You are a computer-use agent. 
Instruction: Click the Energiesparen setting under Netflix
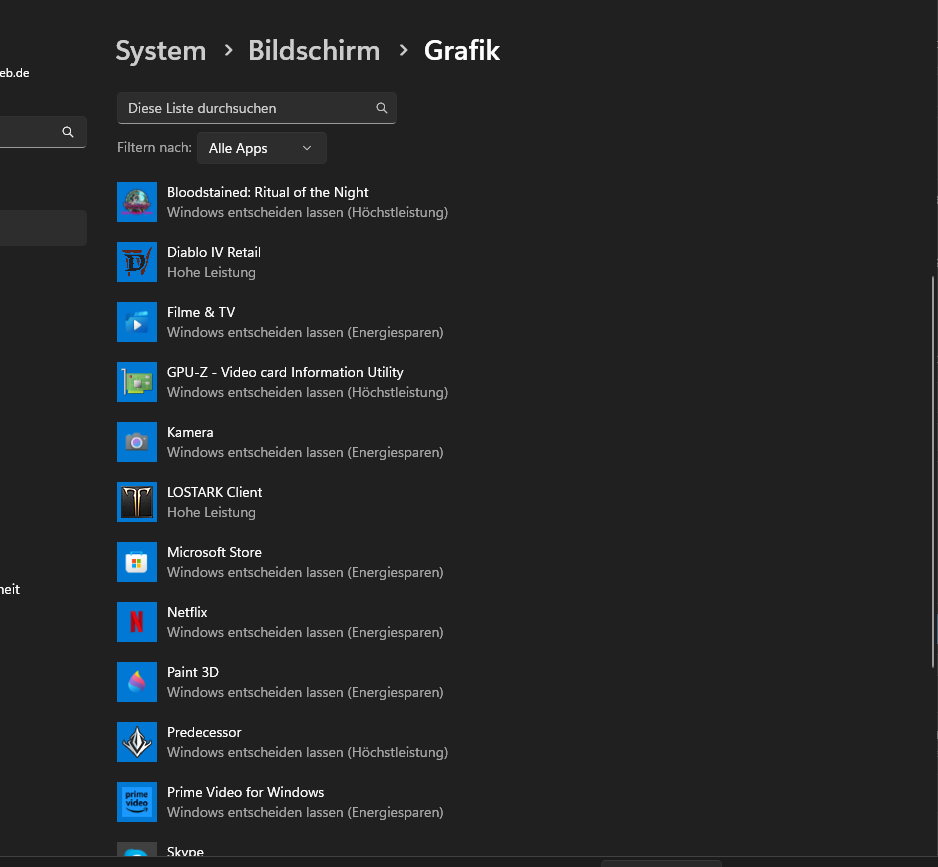pyautogui.click(x=305, y=632)
